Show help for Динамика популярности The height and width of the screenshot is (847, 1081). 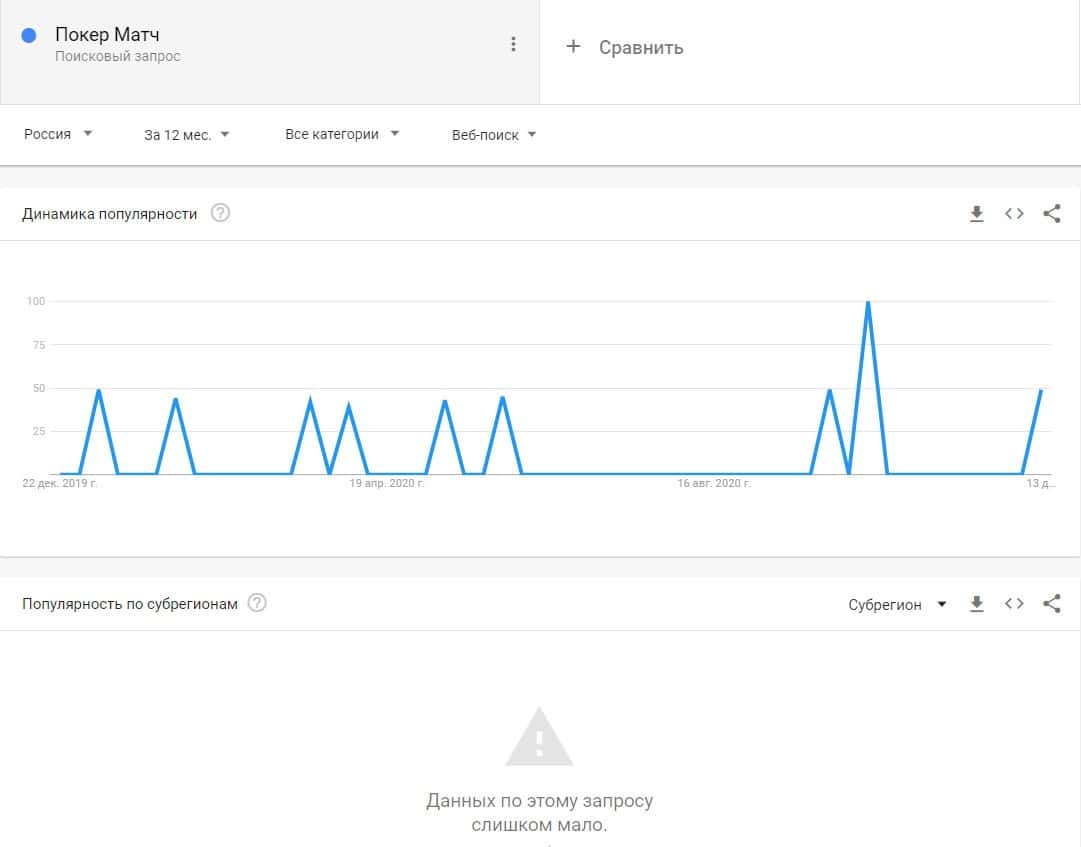pos(220,213)
